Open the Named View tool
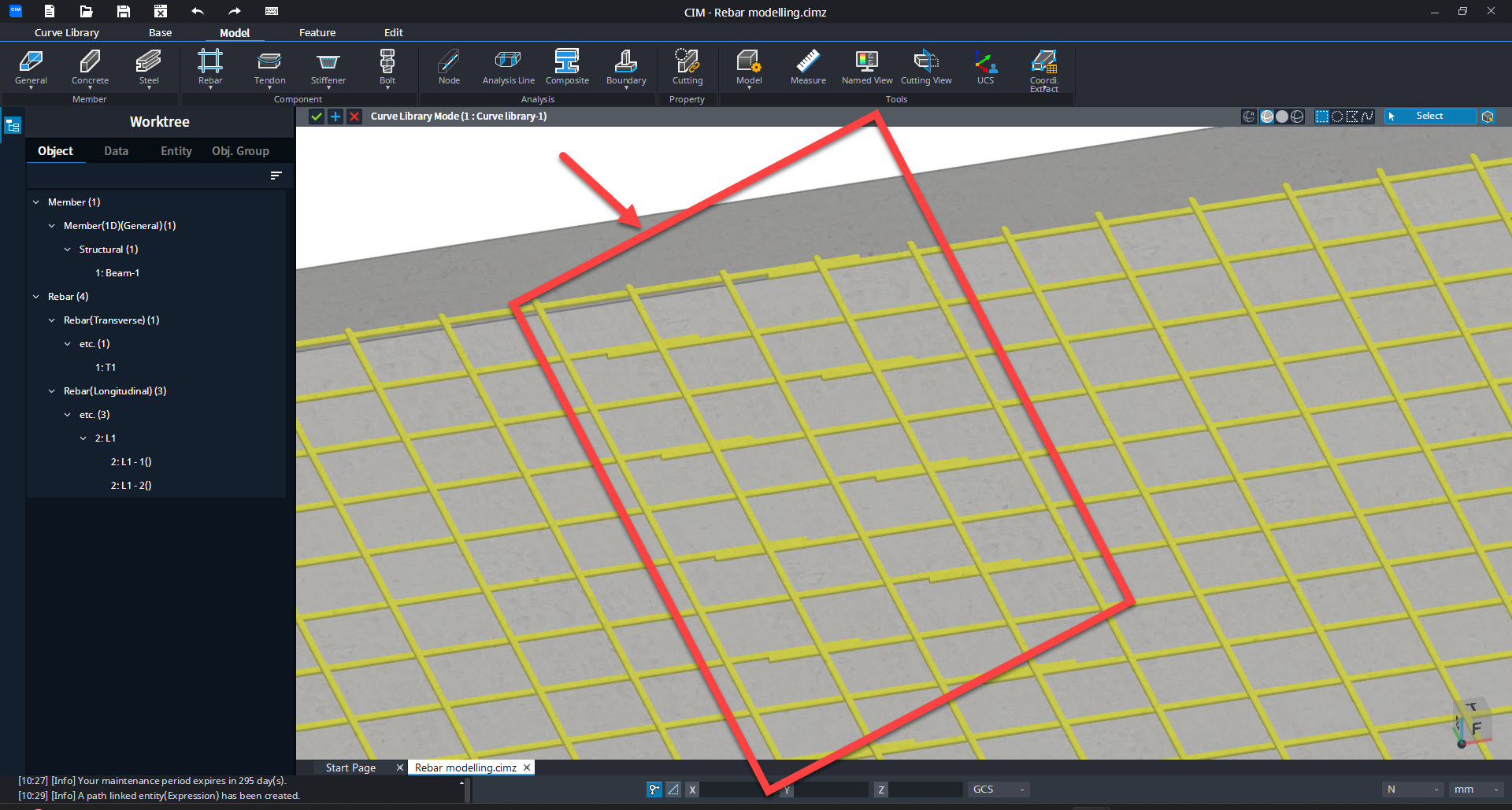Screen dimensions: 1512x810 (867, 68)
